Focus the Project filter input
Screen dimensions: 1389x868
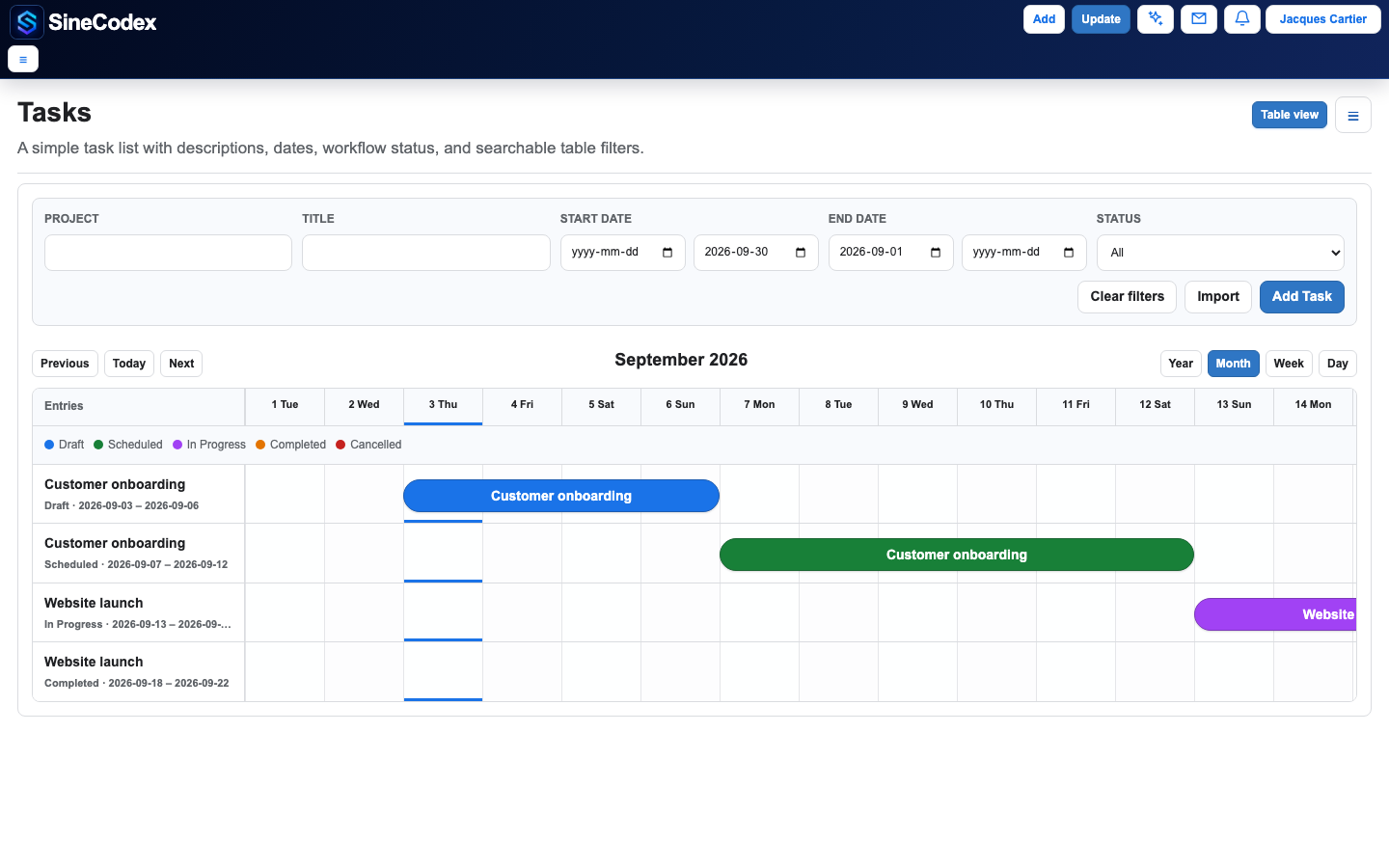(168, 253)
